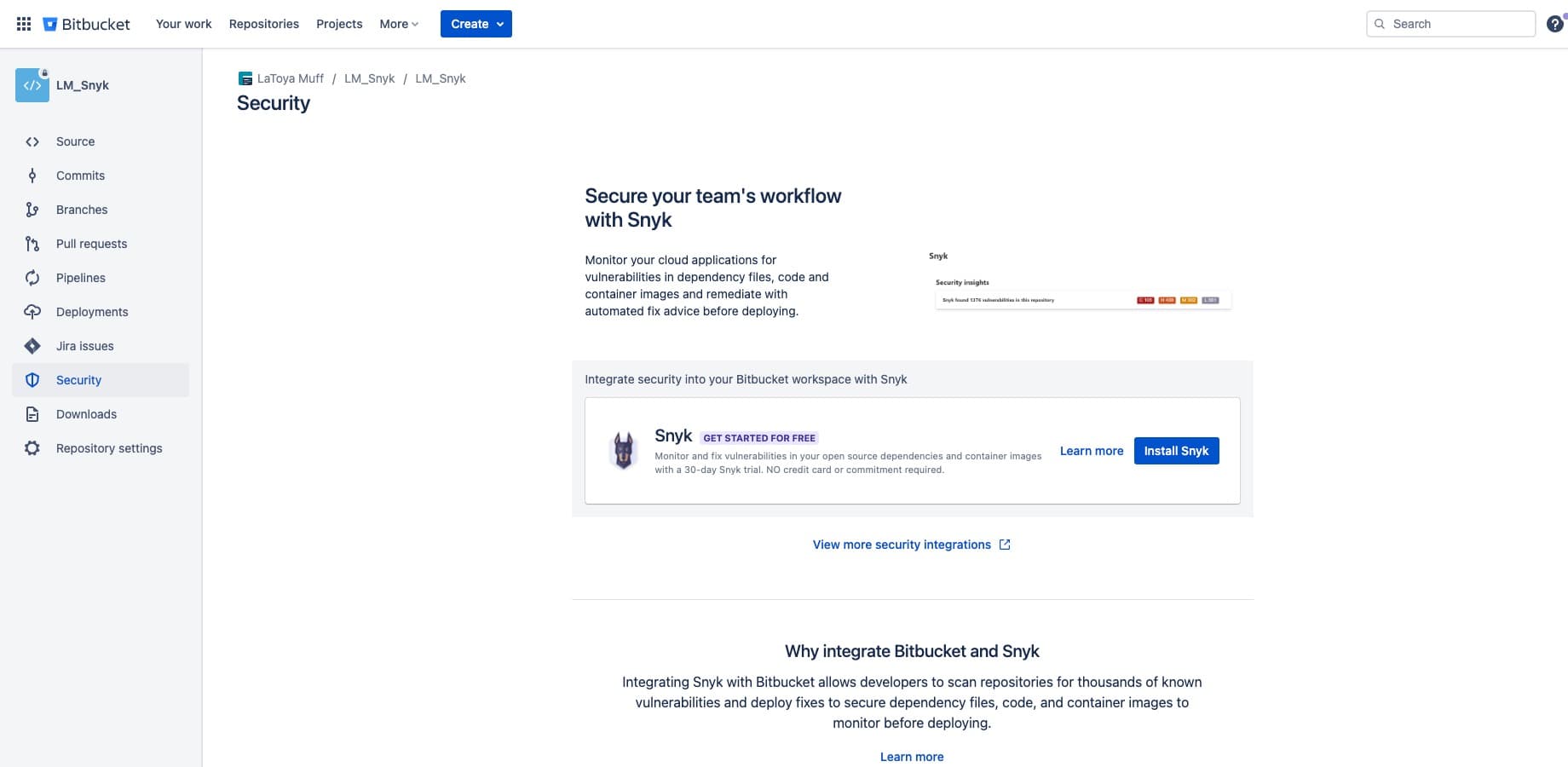Go to Source in sidebar
1568x767 pixels.
click(101, 141)
